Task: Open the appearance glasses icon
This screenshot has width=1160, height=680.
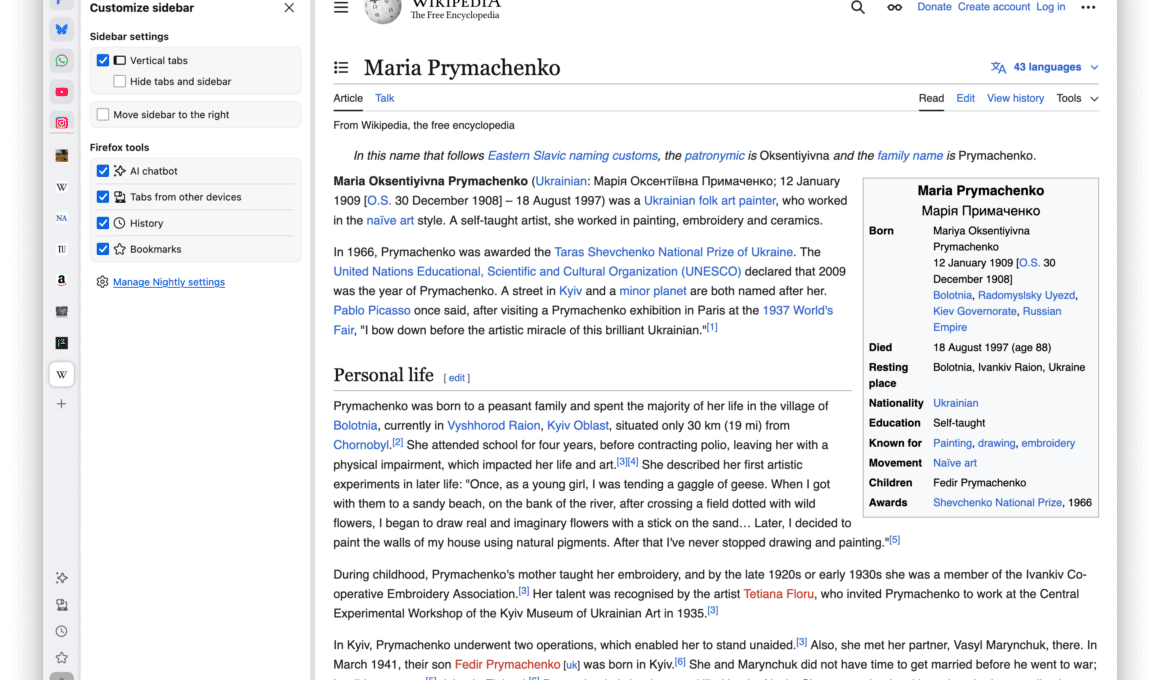Action: click(894, 7)
